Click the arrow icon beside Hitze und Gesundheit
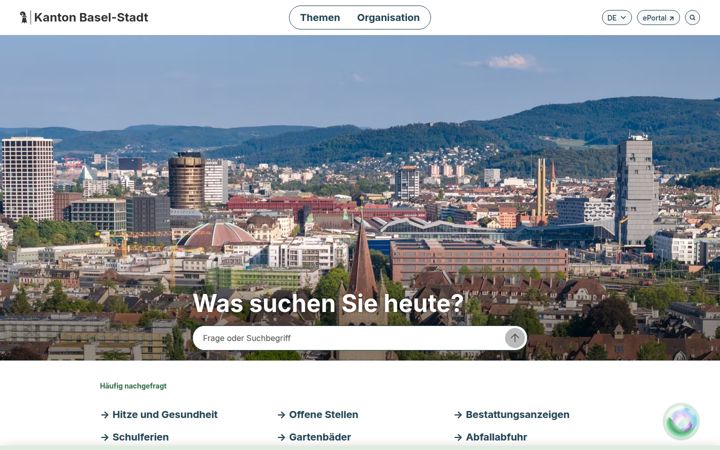720x450 pixels. 105,415
